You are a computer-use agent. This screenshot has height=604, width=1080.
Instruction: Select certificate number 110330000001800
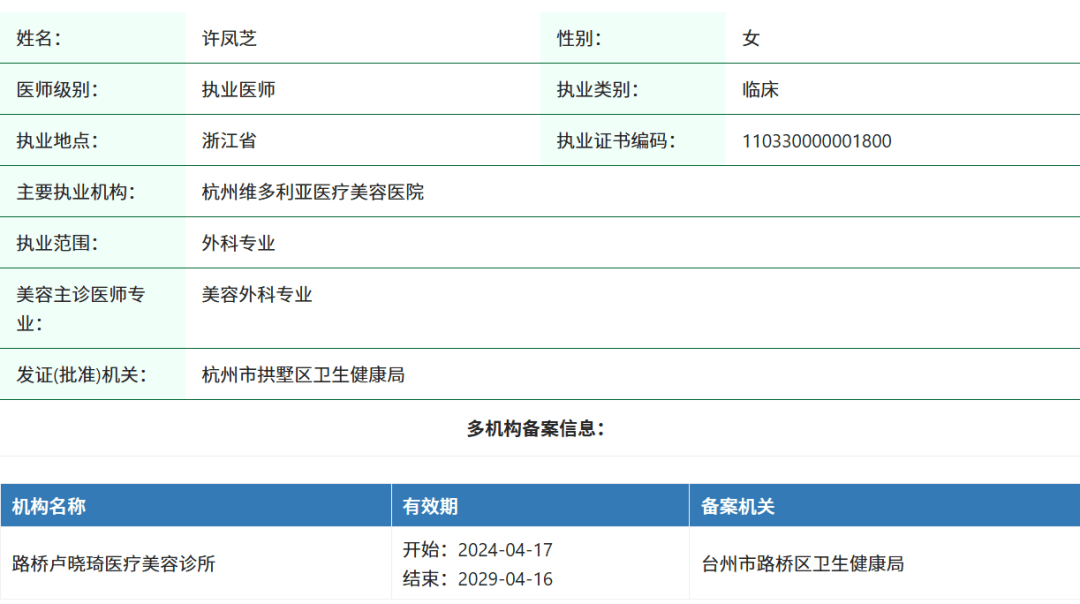(x=816, y=141)
